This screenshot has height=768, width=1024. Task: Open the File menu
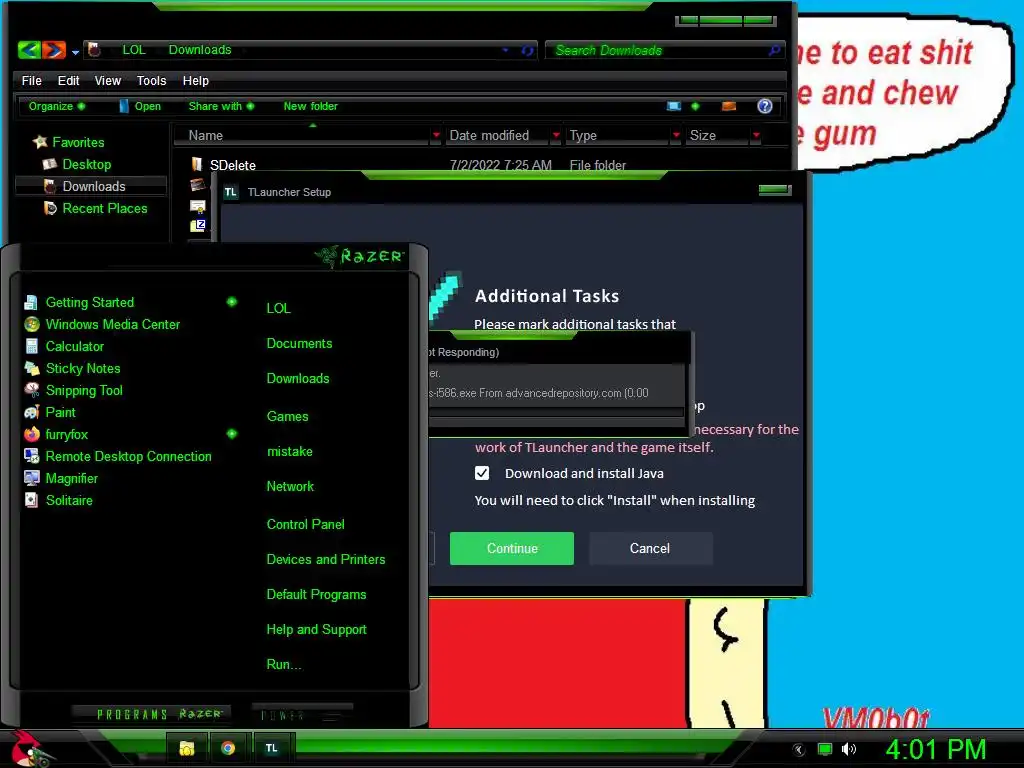coord(31,80)
